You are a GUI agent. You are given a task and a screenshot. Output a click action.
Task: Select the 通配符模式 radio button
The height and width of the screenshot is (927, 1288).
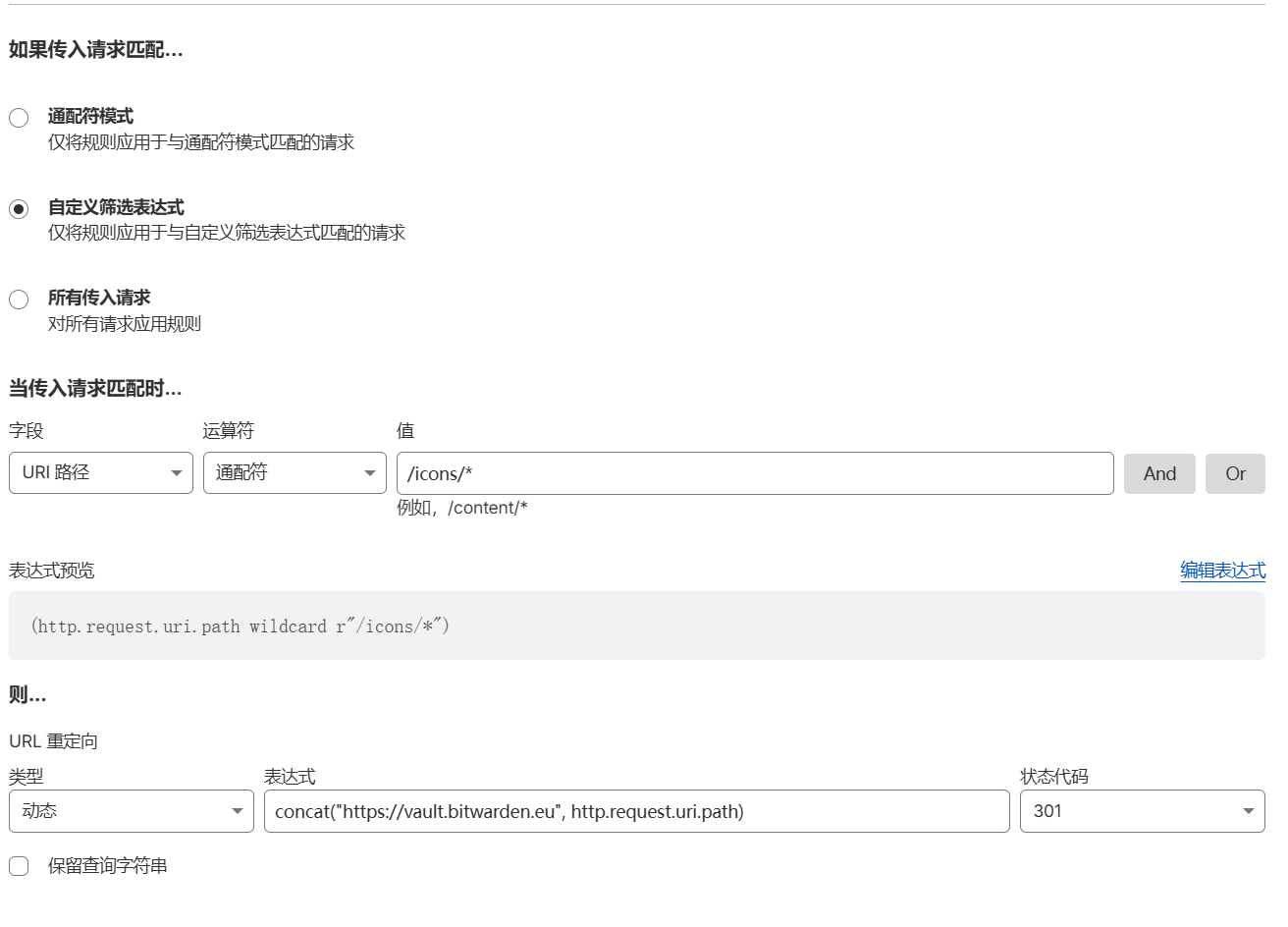tap(19, 118)
